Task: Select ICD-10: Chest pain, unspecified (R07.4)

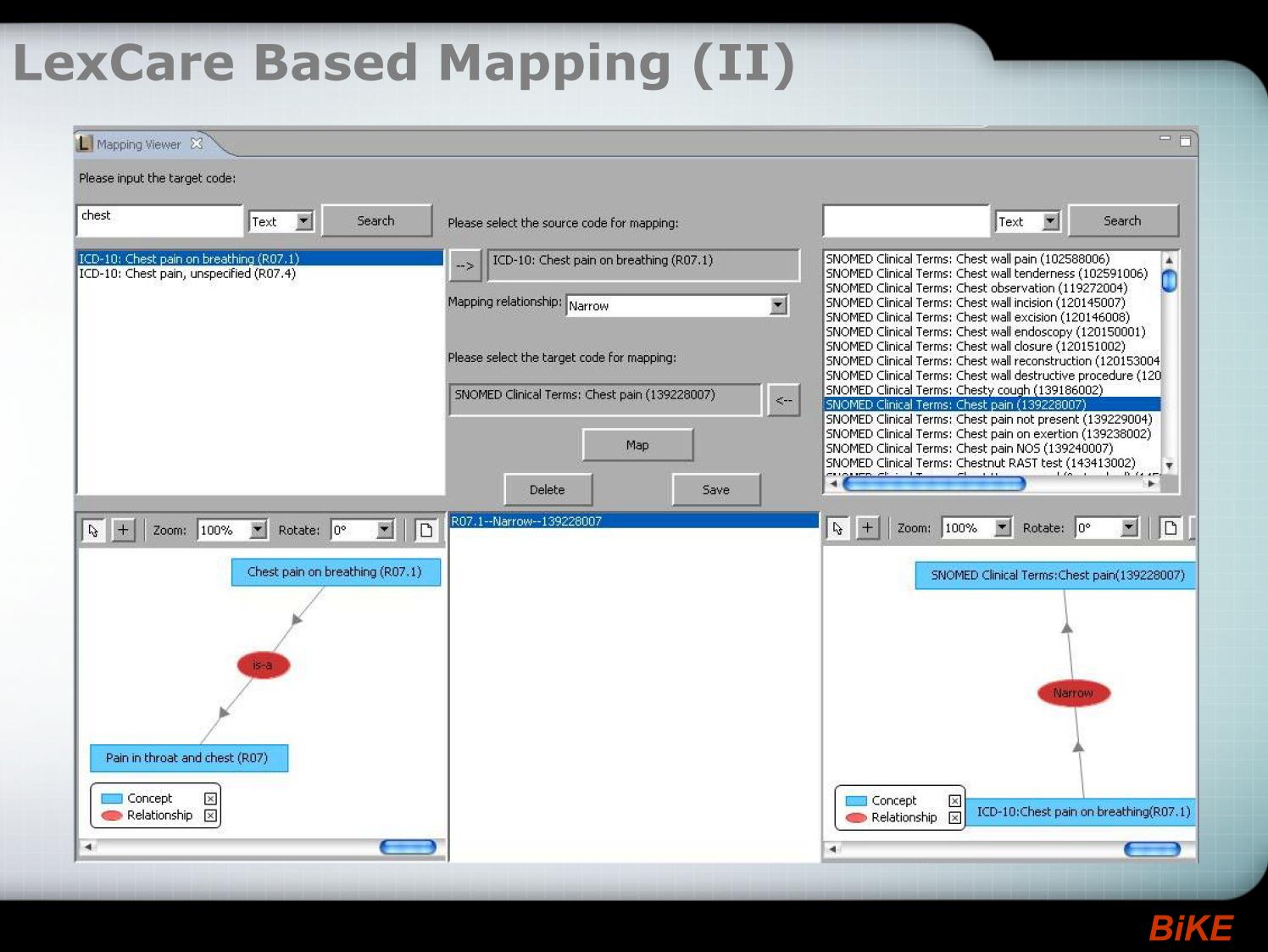Action: pyautogui.click(x=260, y=274)
